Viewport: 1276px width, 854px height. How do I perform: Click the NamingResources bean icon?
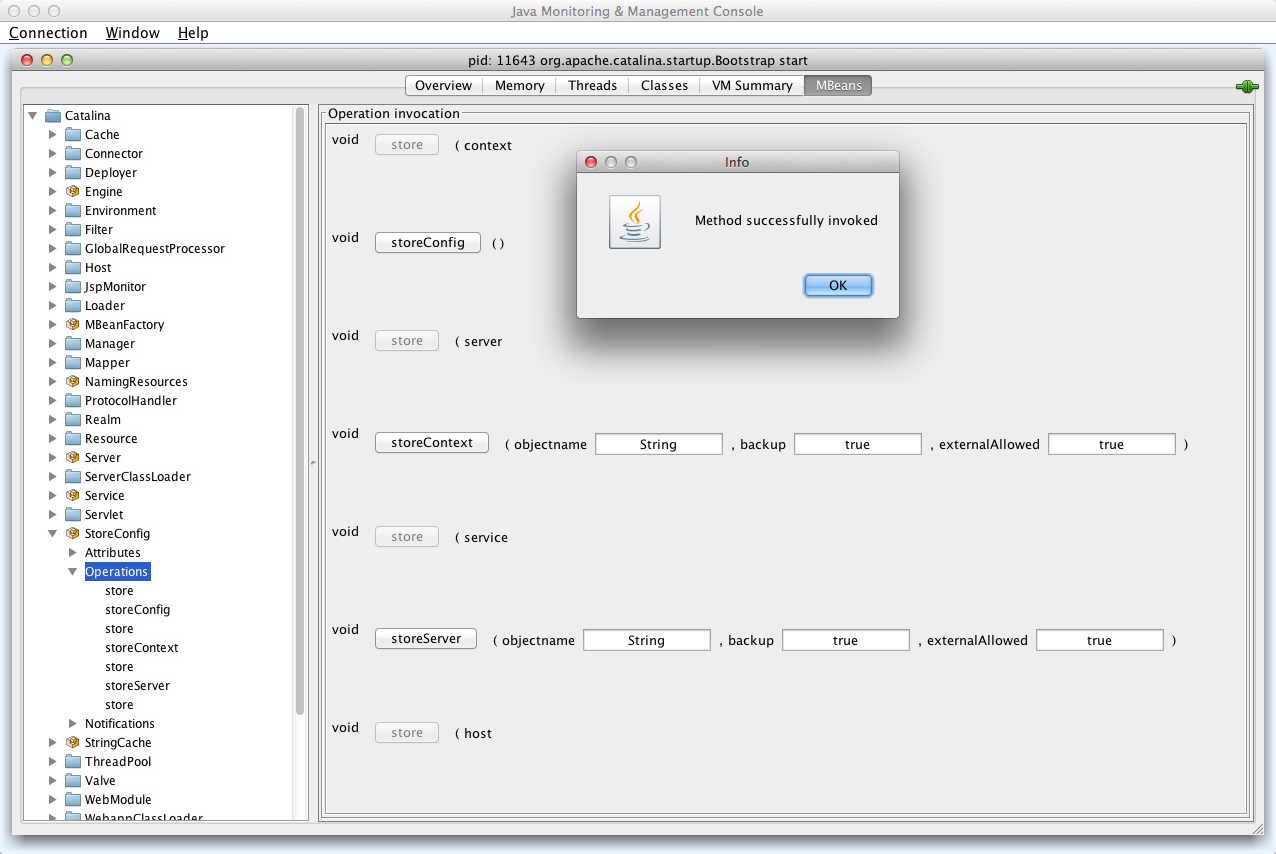(x=73, y=382)
